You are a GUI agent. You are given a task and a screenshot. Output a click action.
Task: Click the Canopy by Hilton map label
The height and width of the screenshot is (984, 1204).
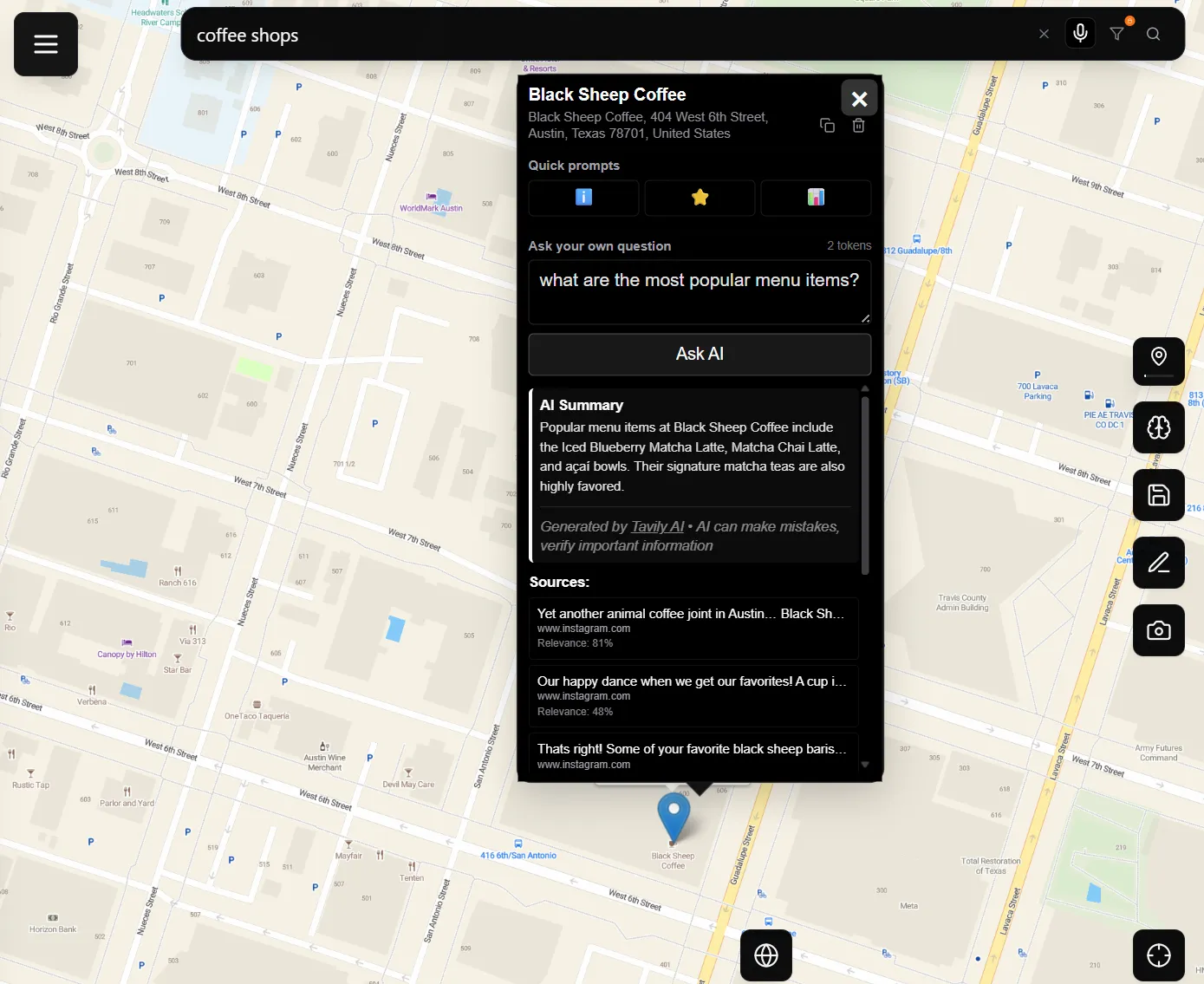tap(127, 654)
